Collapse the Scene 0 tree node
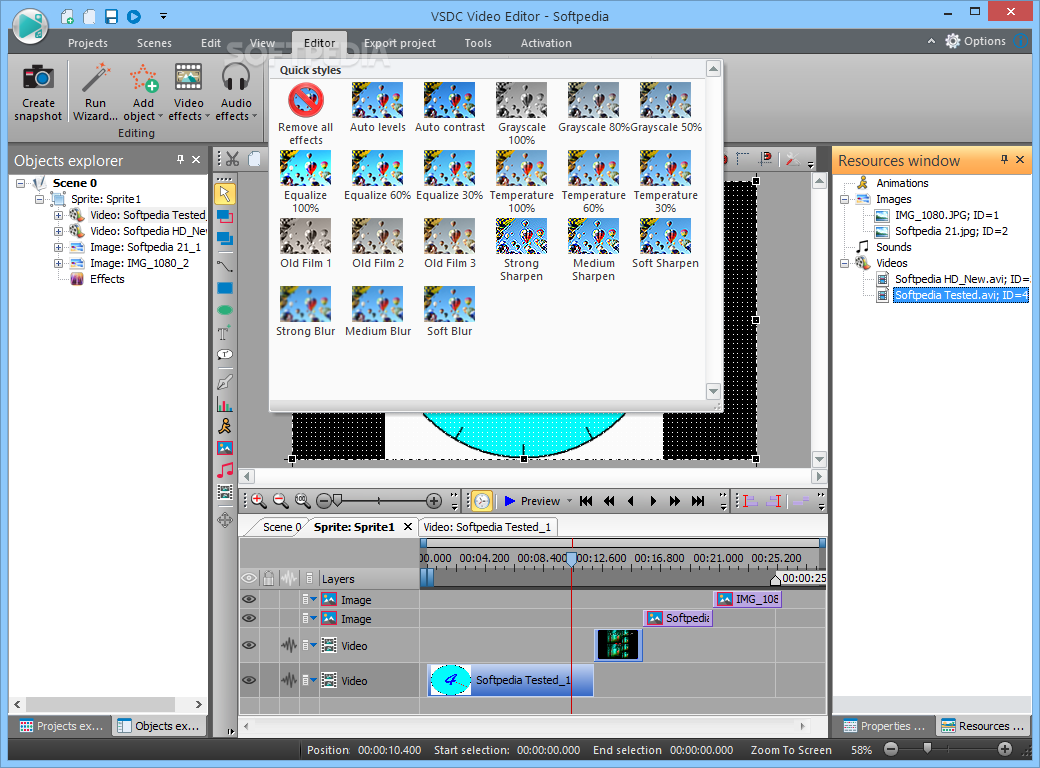This screenshot has height=768, width=1040. coord(21,183)
